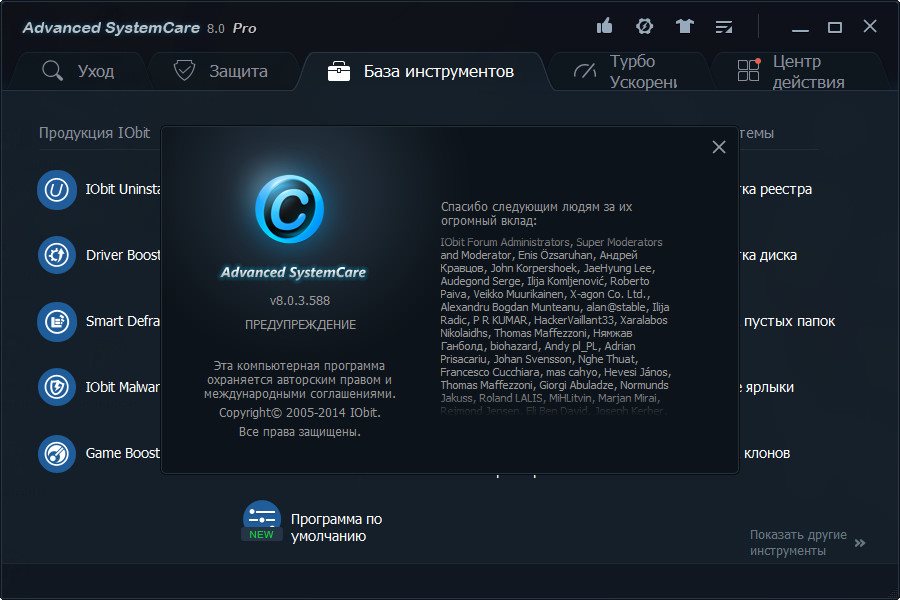
Task: Show other tools via Показать другие инструменты
Action: 798,543
